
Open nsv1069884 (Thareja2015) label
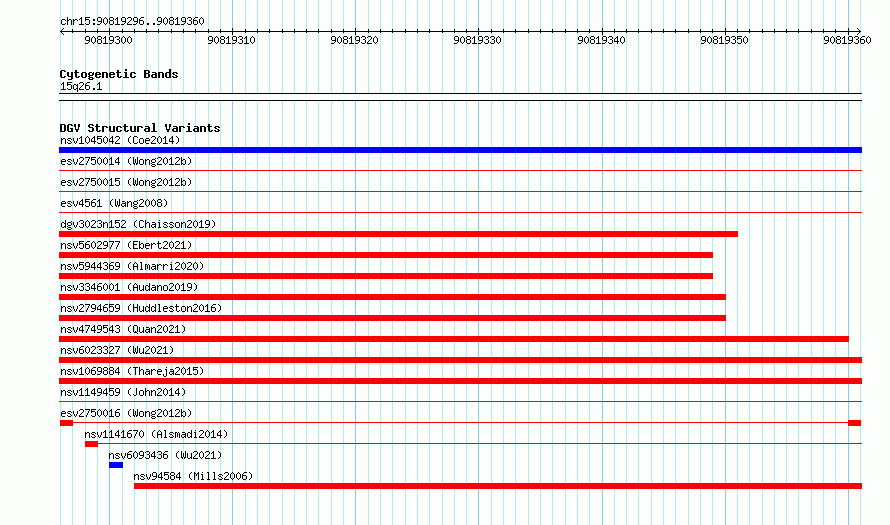pos(132,371)
